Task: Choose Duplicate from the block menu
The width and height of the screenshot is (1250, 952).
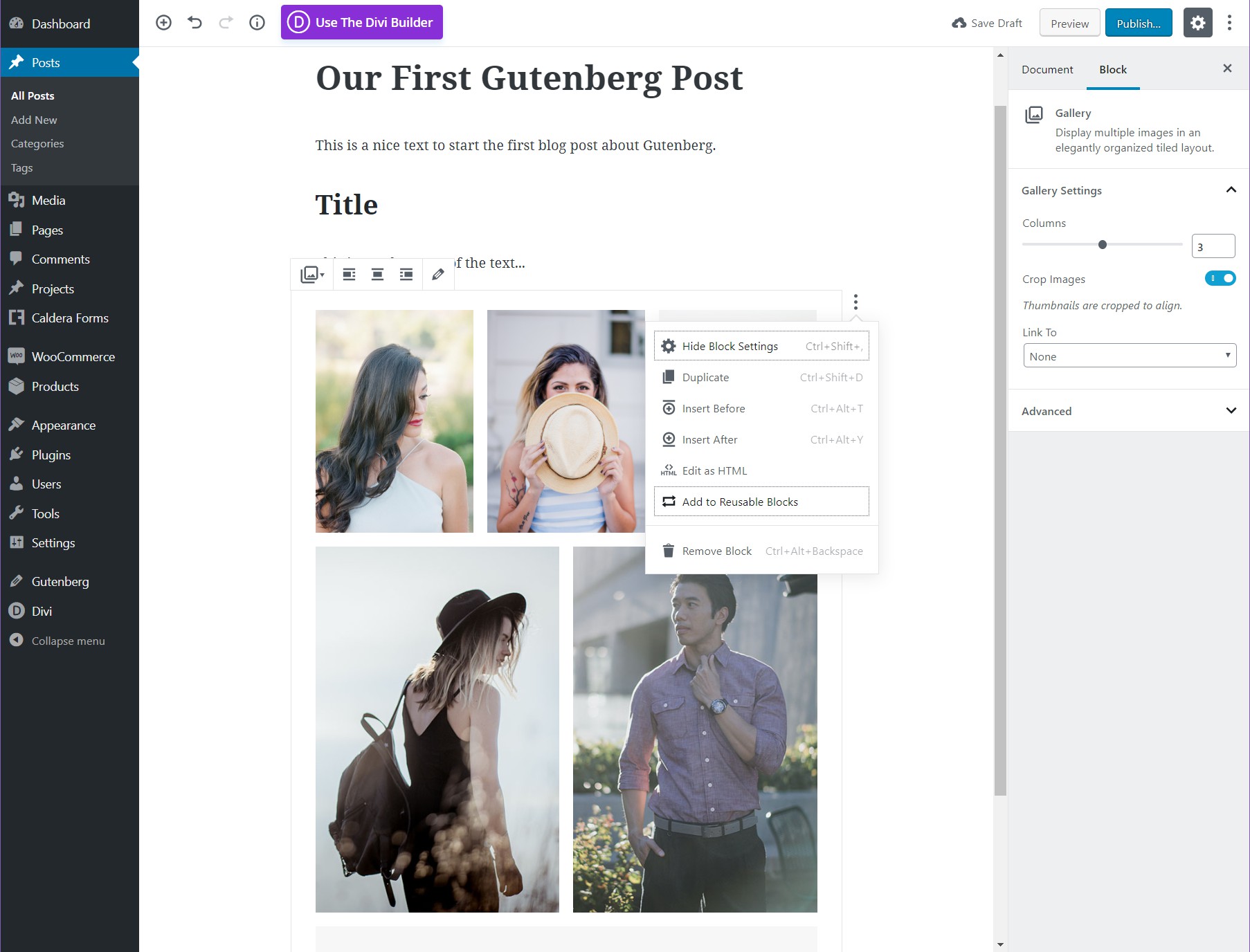Action: [x=761, y=377]
